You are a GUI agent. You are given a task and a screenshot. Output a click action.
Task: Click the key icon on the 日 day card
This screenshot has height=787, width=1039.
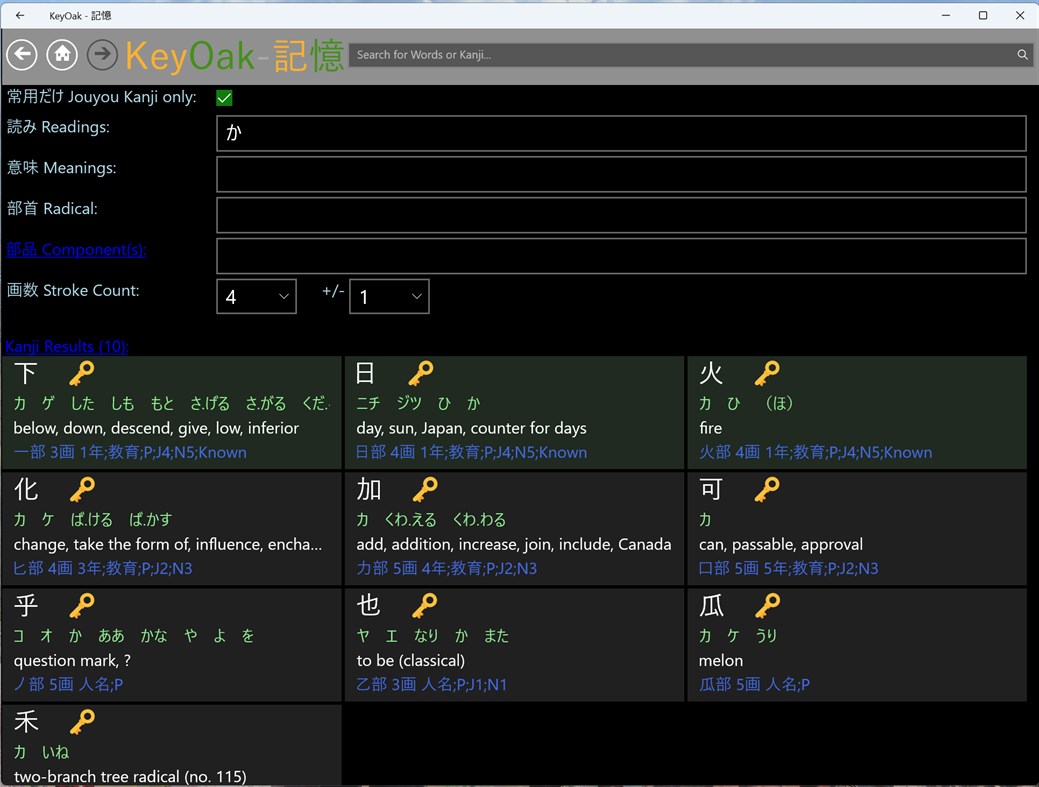tap(421, 371)
